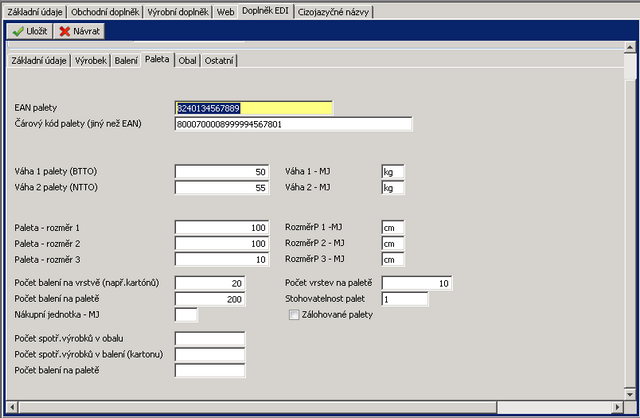This screenshot has width=640, height=418.
Task: Select the Váha 1 - MJ unit field
Action: 392,171
